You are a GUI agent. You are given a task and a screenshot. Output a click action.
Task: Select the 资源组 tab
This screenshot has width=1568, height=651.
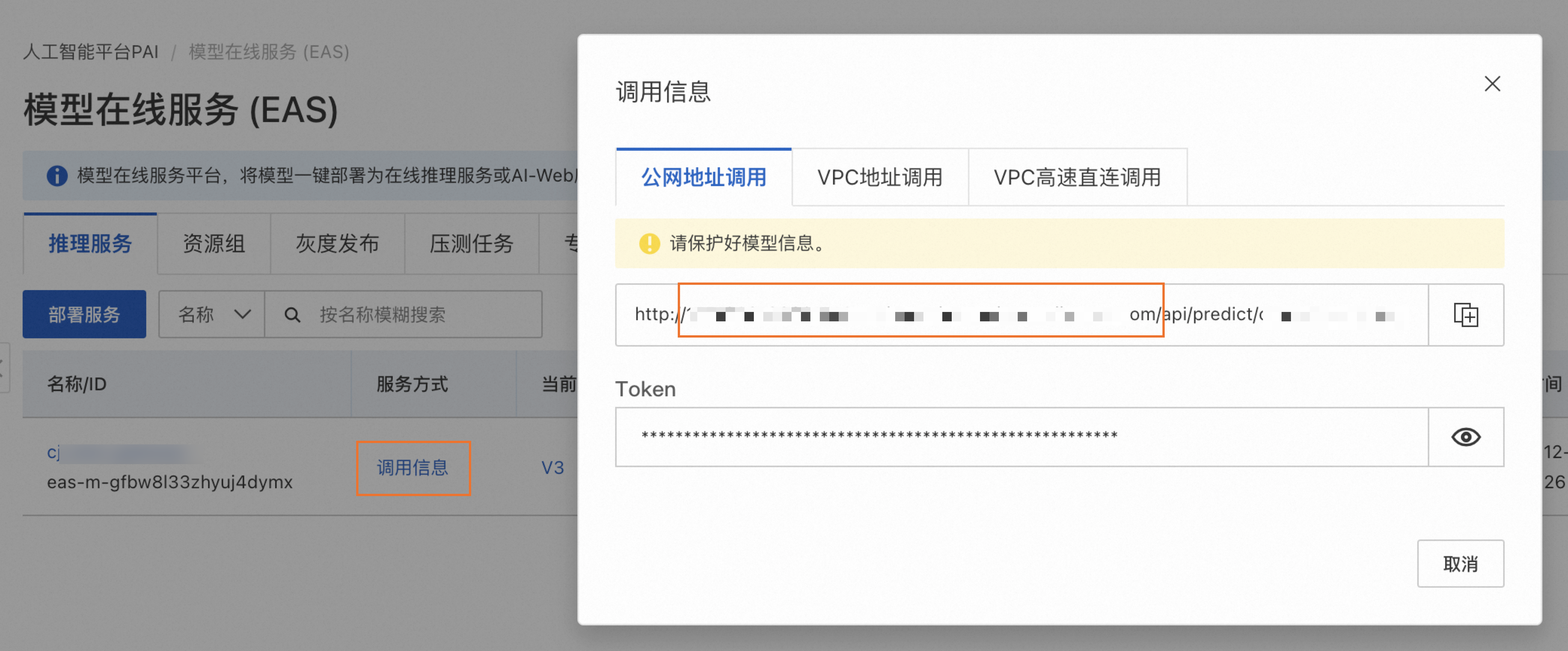(214, 243)
